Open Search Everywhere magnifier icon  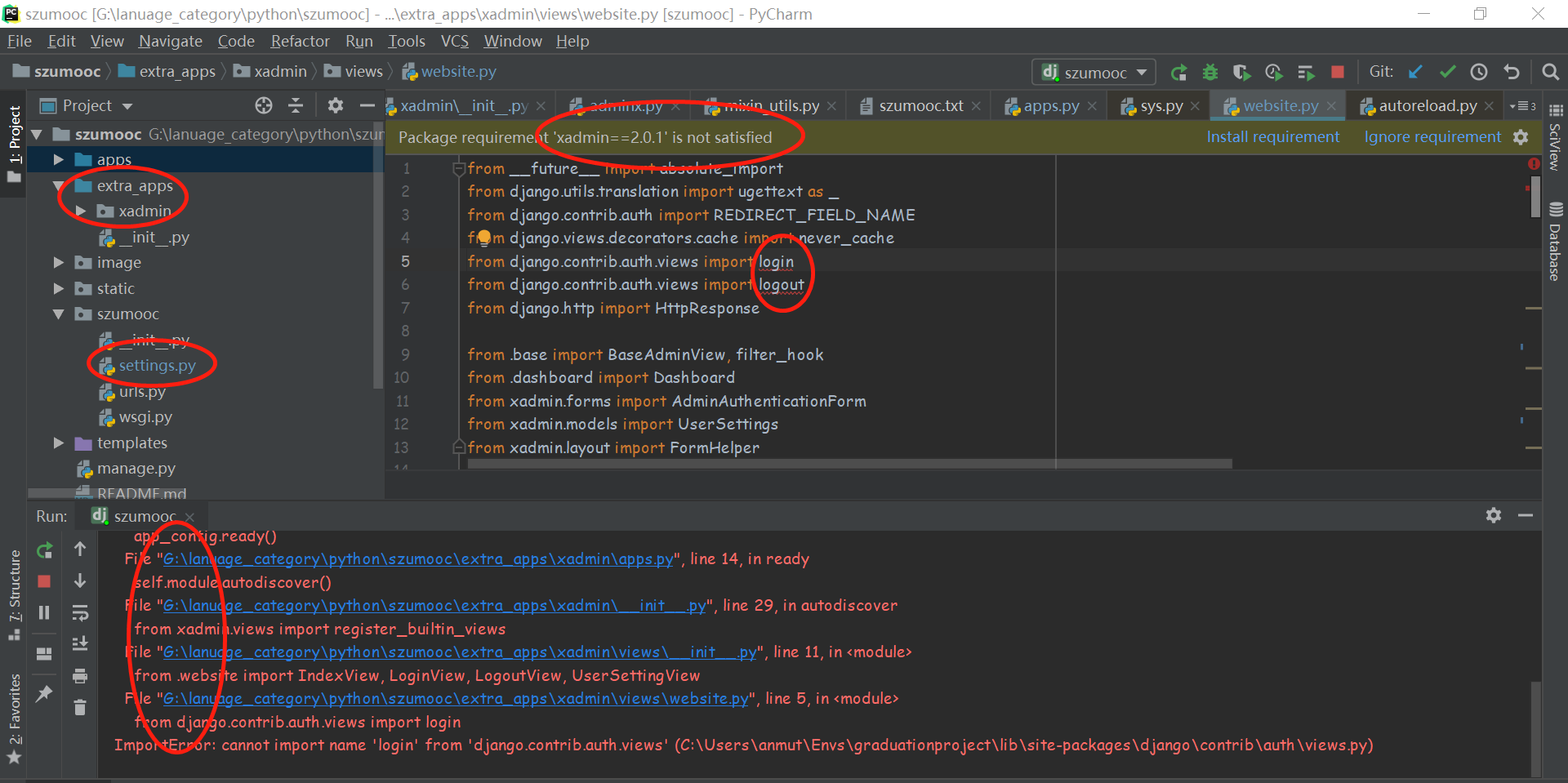click(1550, 73)
